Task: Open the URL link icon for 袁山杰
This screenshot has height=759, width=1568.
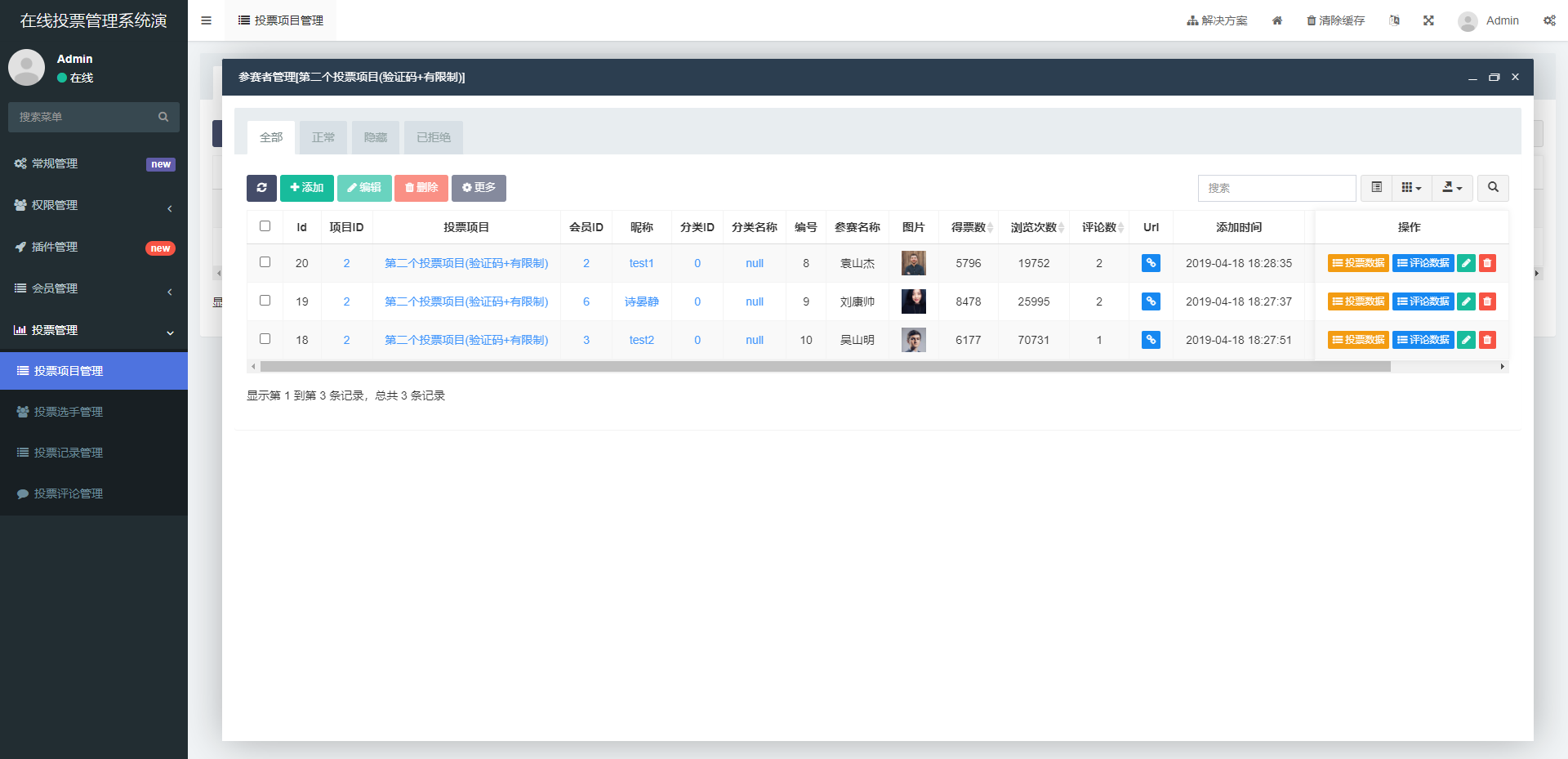Action: pos(1151,263)
